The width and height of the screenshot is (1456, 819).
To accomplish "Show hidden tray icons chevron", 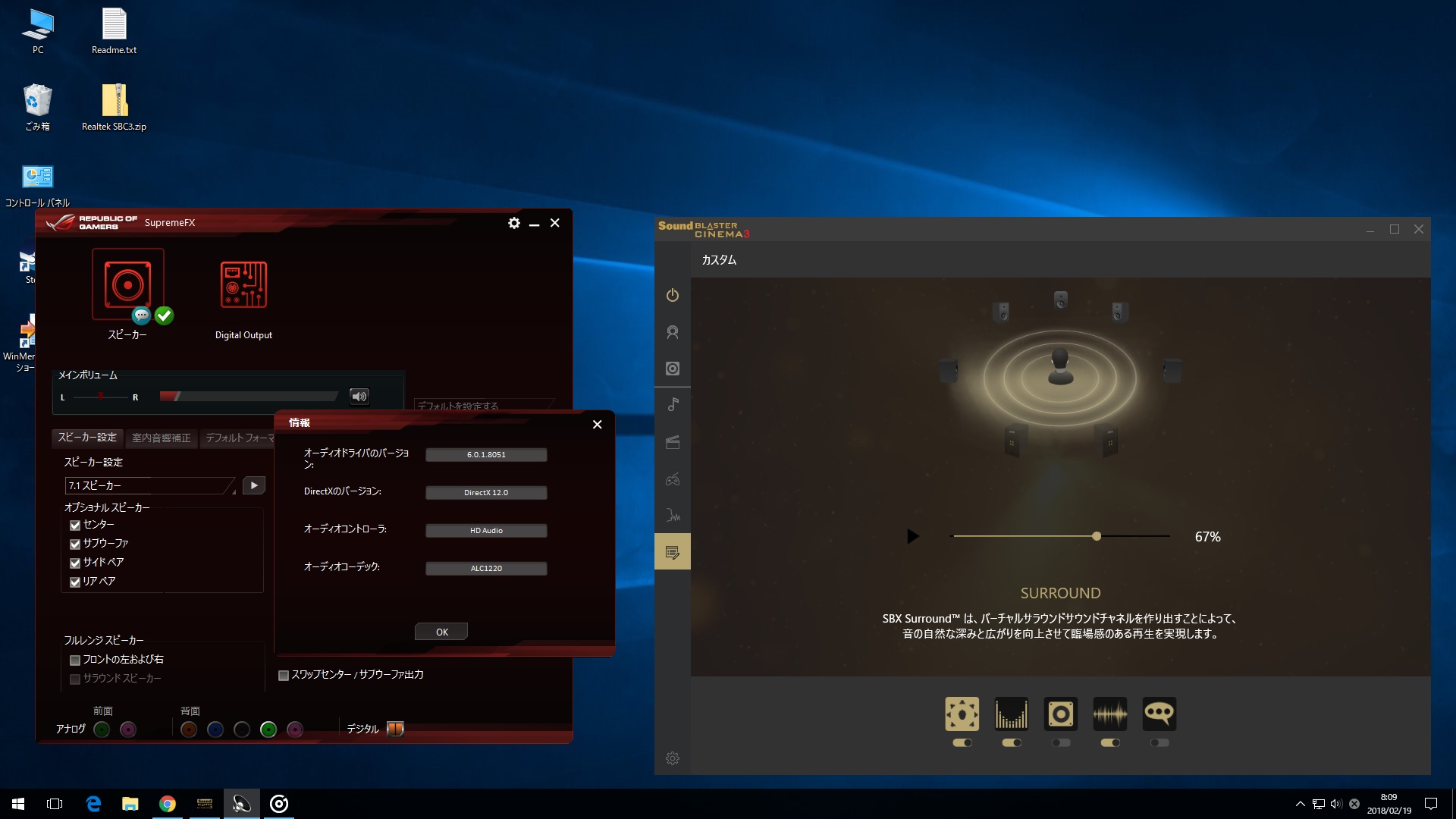I will tap(1300, 804).
